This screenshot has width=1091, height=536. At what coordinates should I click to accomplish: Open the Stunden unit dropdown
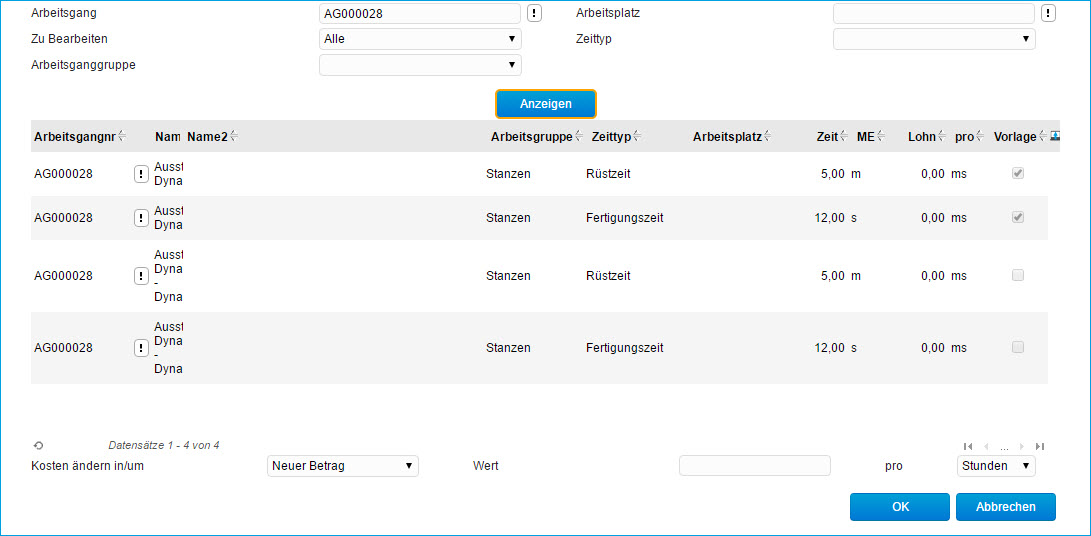995,466
